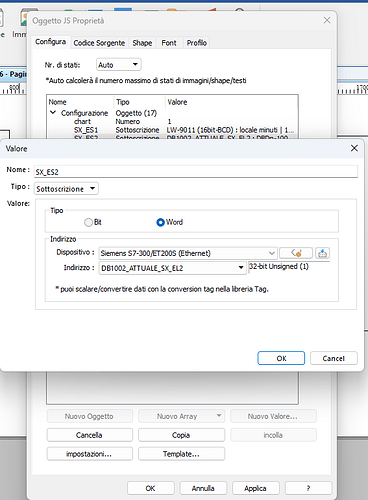Click the Applica button

255,488
